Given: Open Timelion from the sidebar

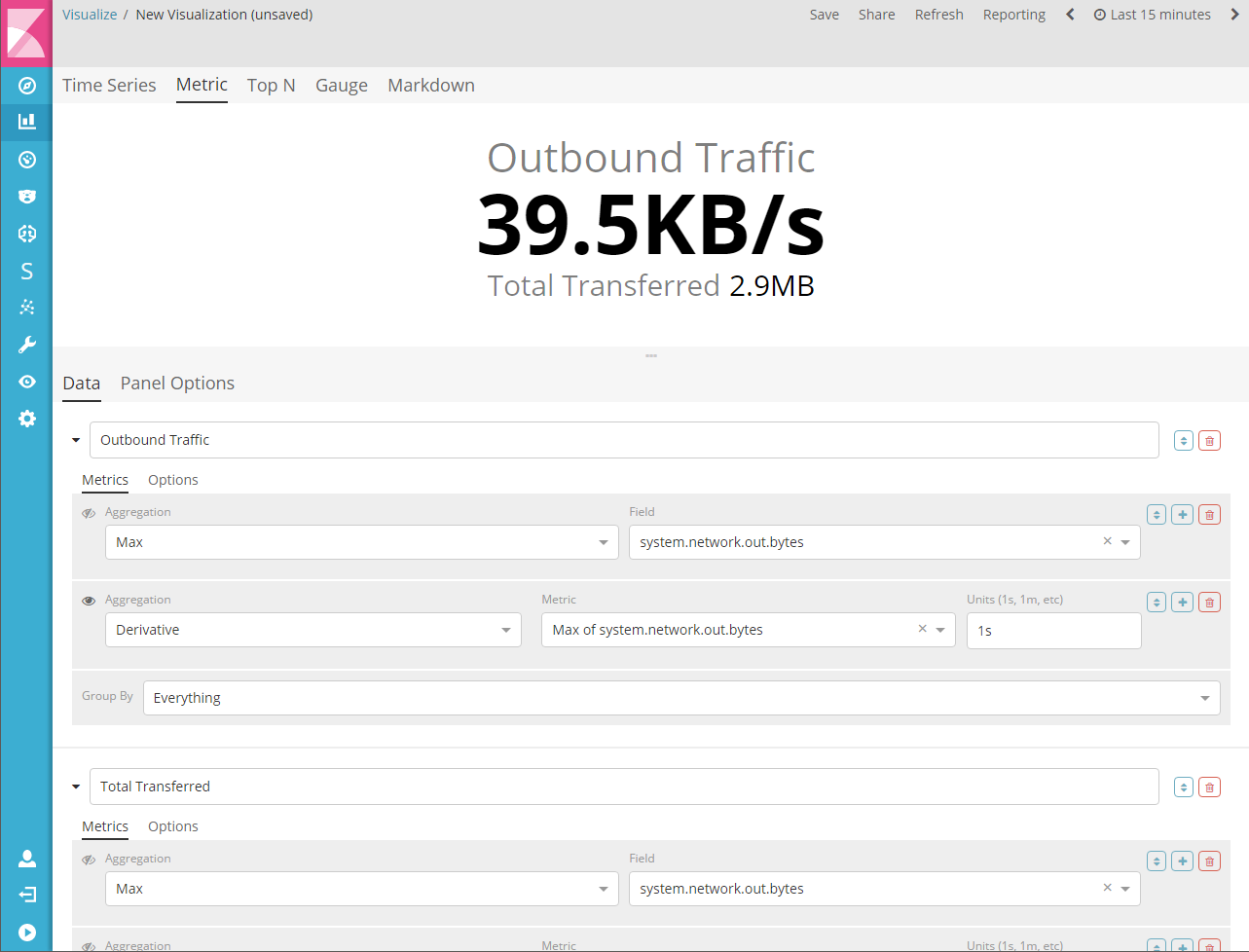Looking at the screenshot, I should click(27, 197).
